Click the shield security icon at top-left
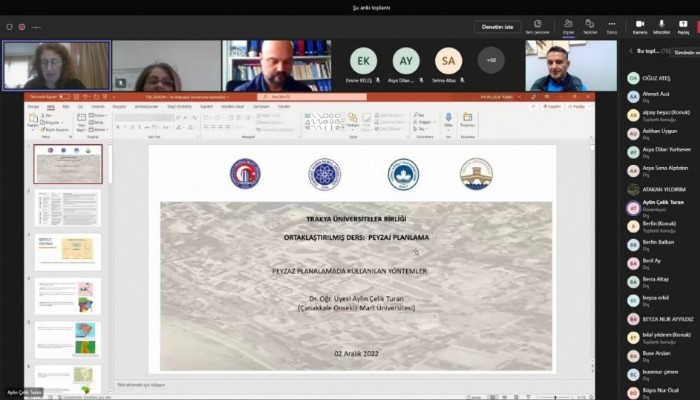 coord(9,27)
